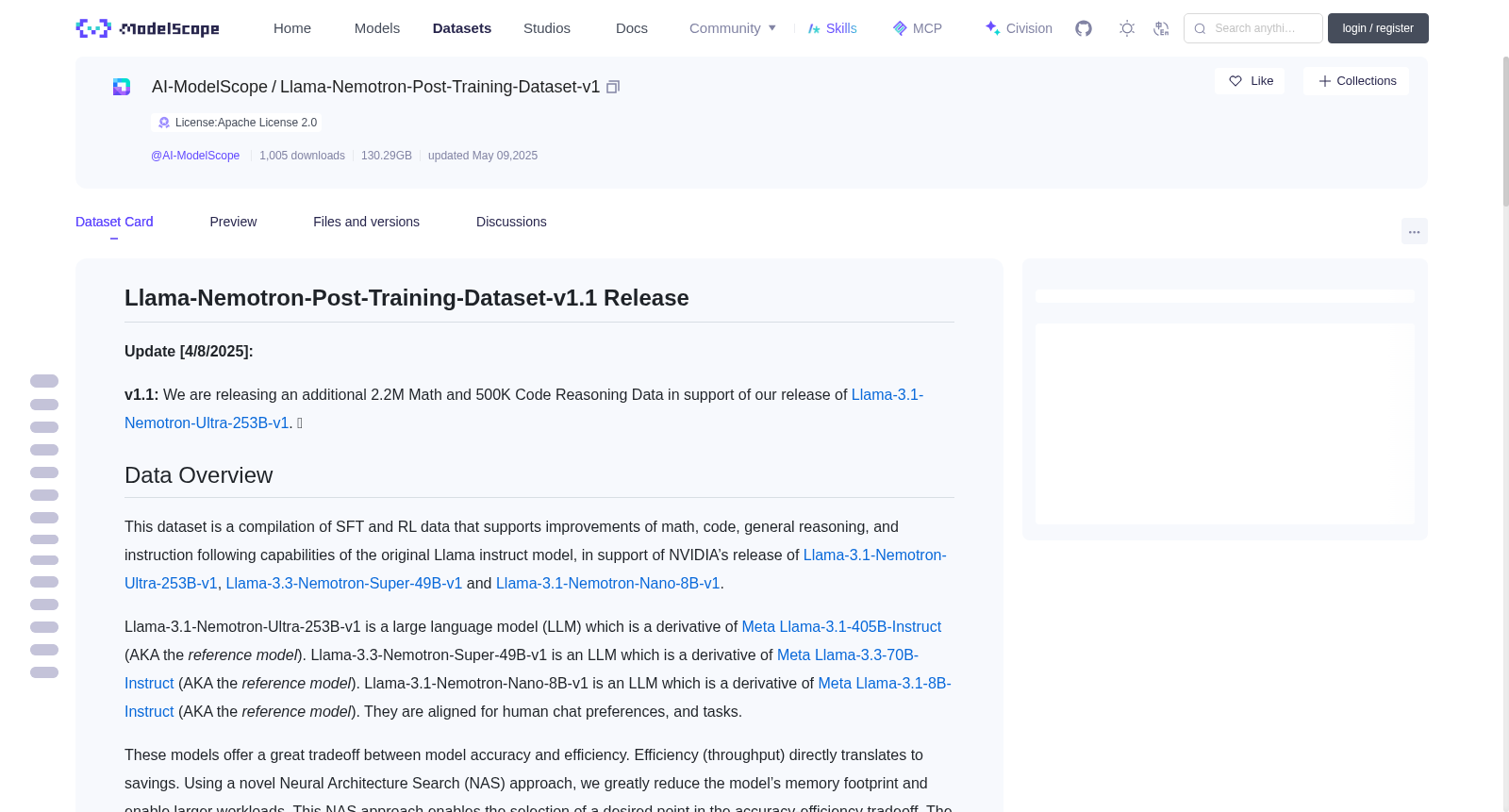The height and width of the screenshot is (812, 1509).
Task: Open the @AI-ModelScope owner profile link
Action: pos(195,156)
